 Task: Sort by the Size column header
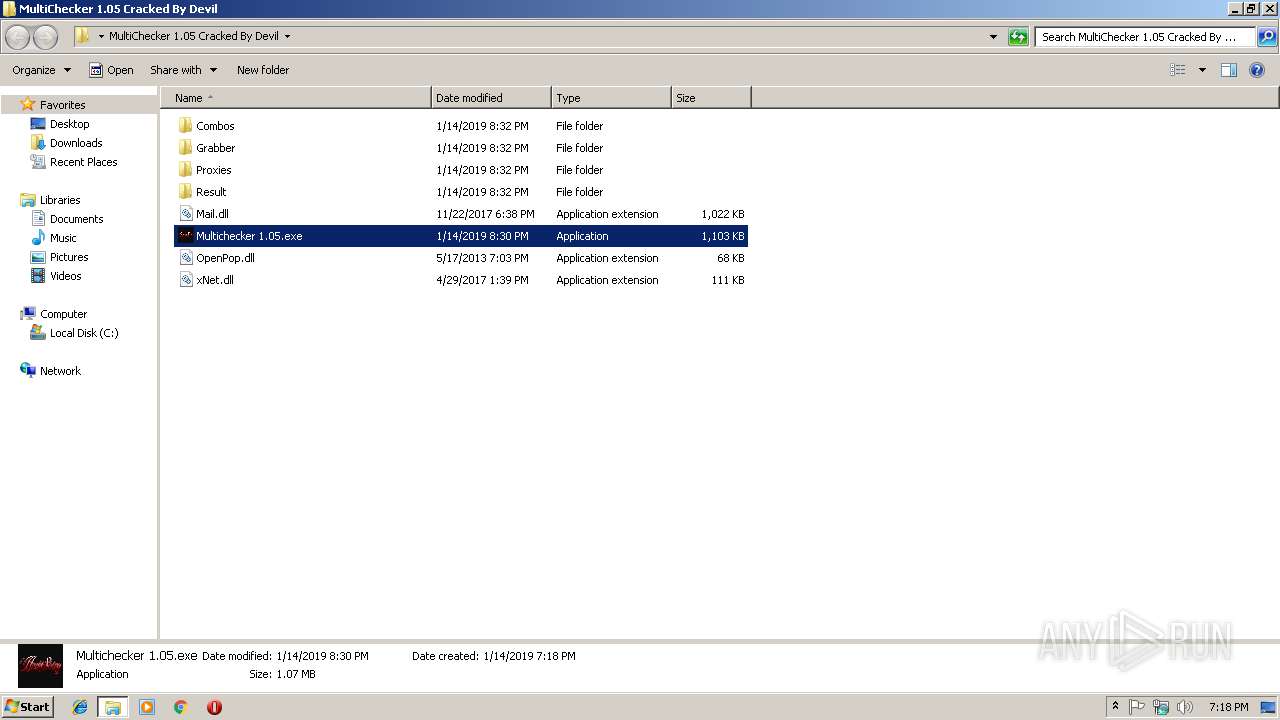711,98
